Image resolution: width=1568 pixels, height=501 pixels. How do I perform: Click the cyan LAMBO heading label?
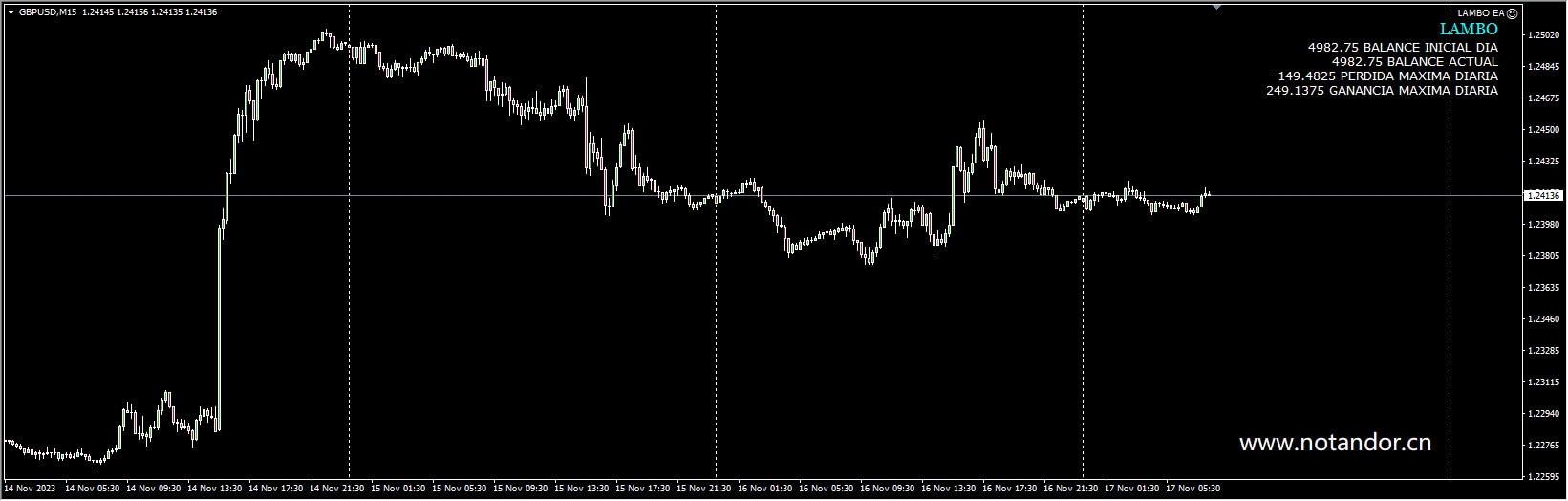1469,30
